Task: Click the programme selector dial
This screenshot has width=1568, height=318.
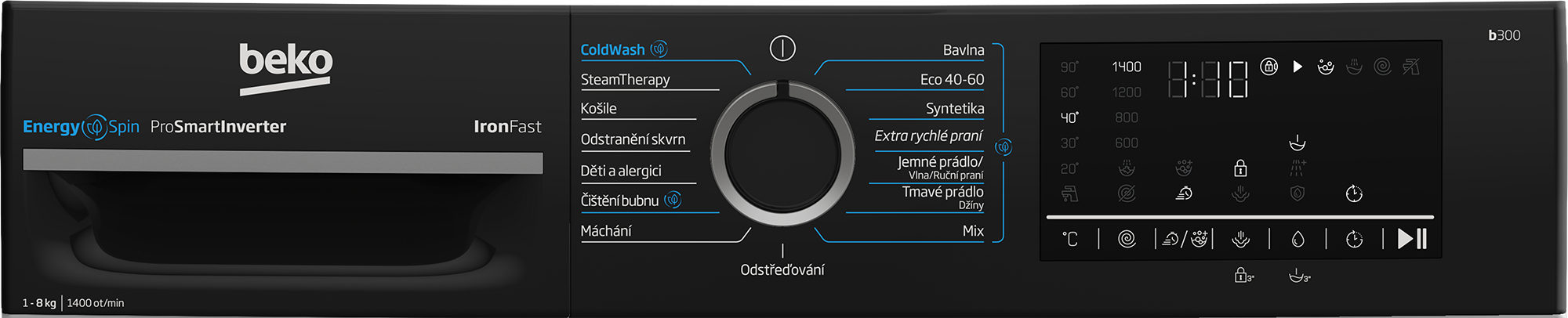Action: point(782,153)
